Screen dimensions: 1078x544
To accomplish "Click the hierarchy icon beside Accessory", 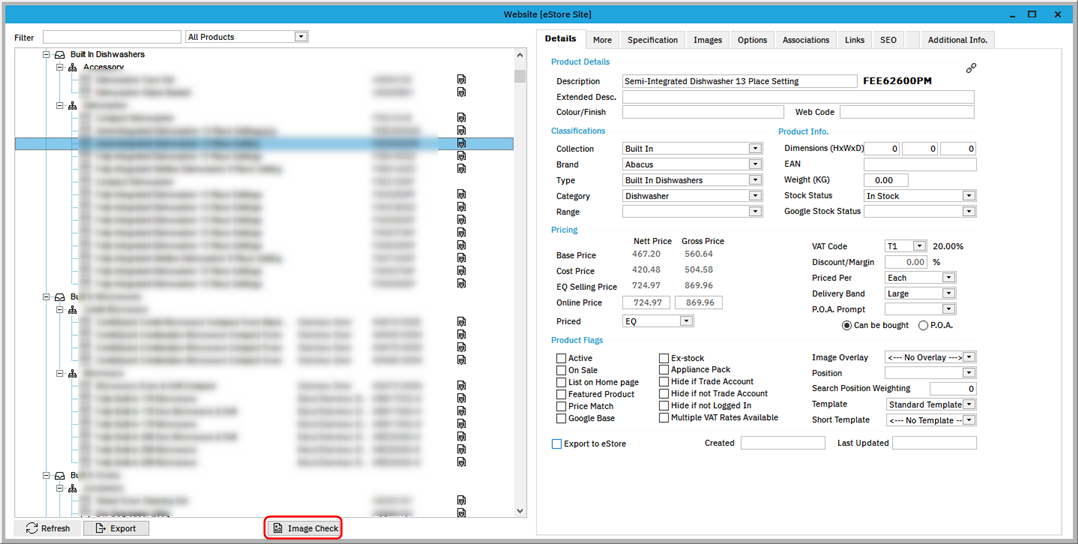I will coord(74,67).
